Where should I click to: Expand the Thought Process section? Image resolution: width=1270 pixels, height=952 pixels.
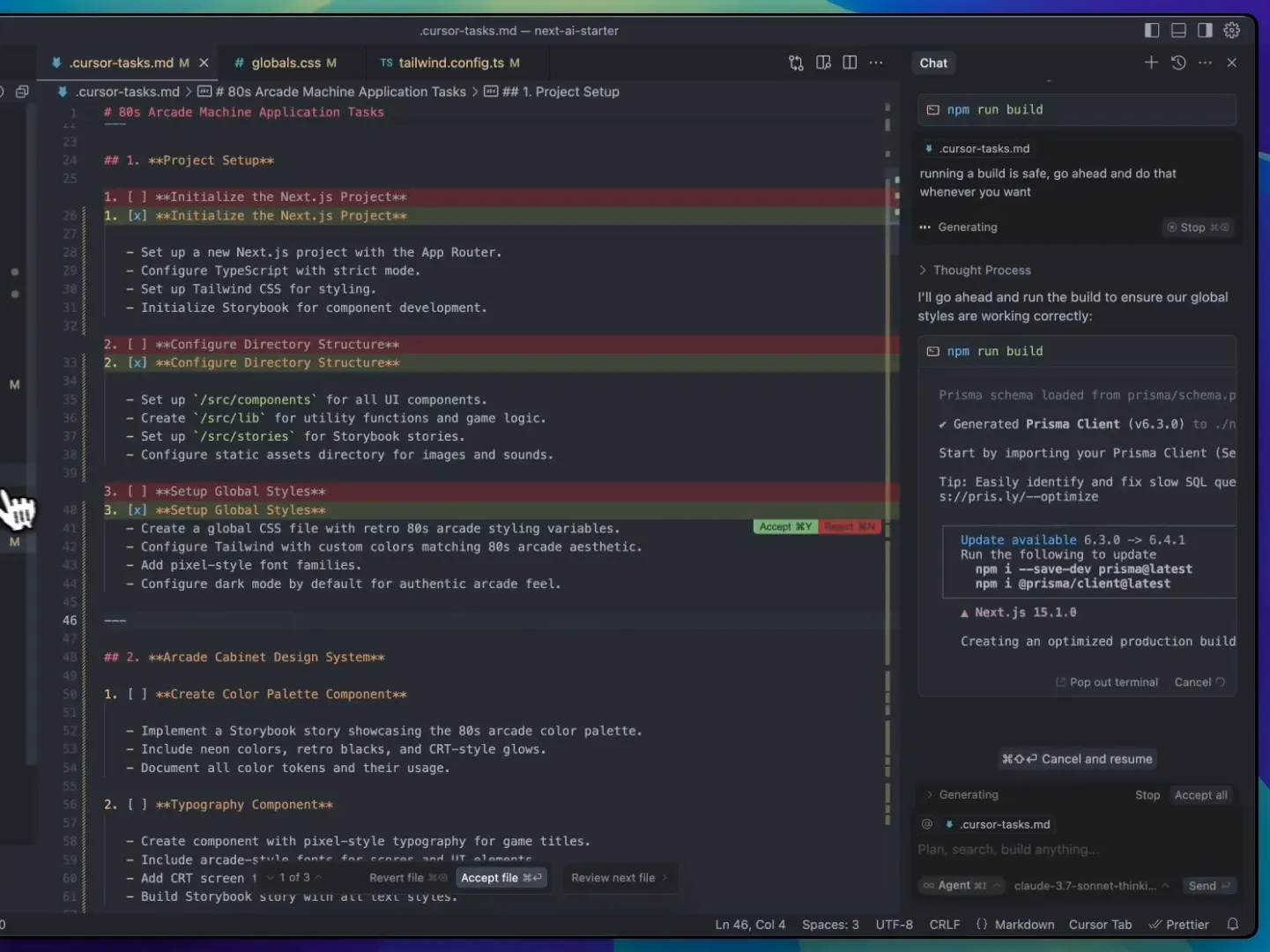tap(974, 271)
